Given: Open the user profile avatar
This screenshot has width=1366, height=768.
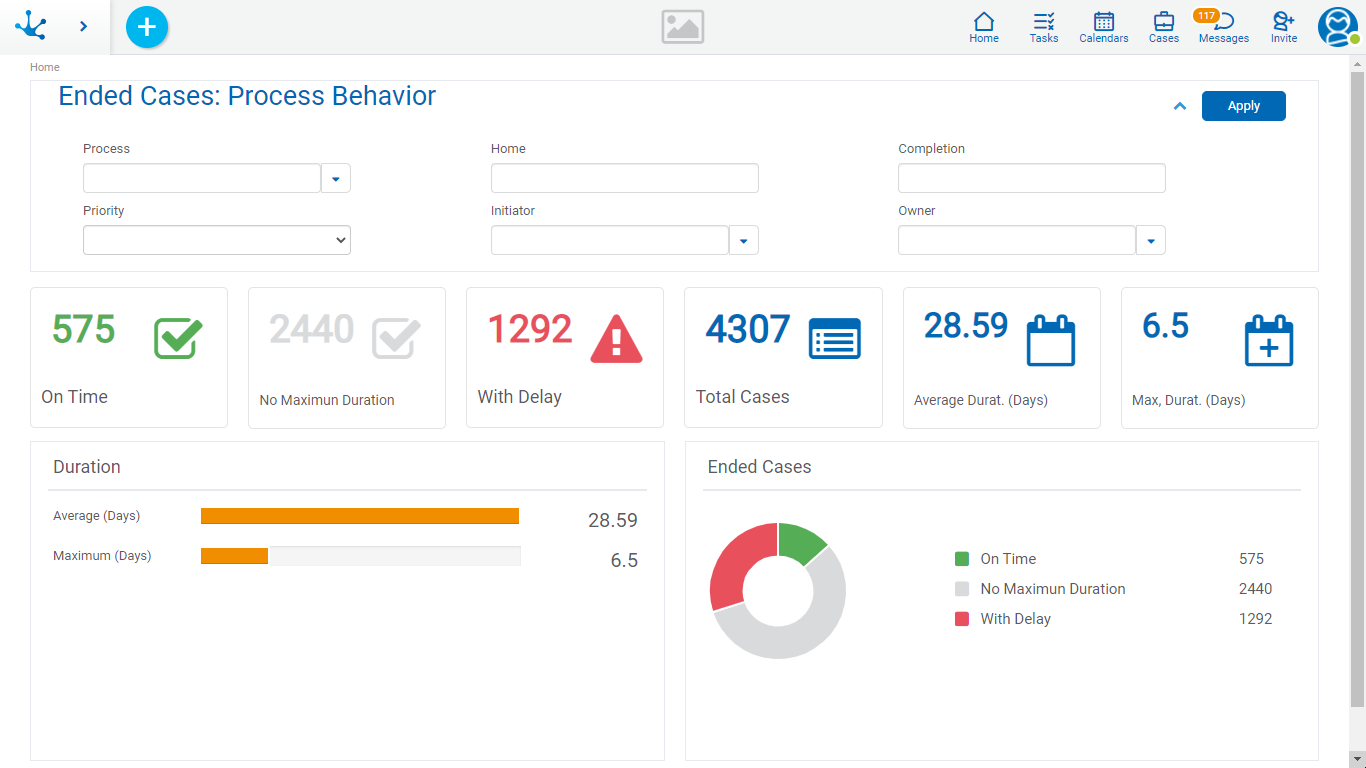Looking at the screenshot, I should 1337,27.
